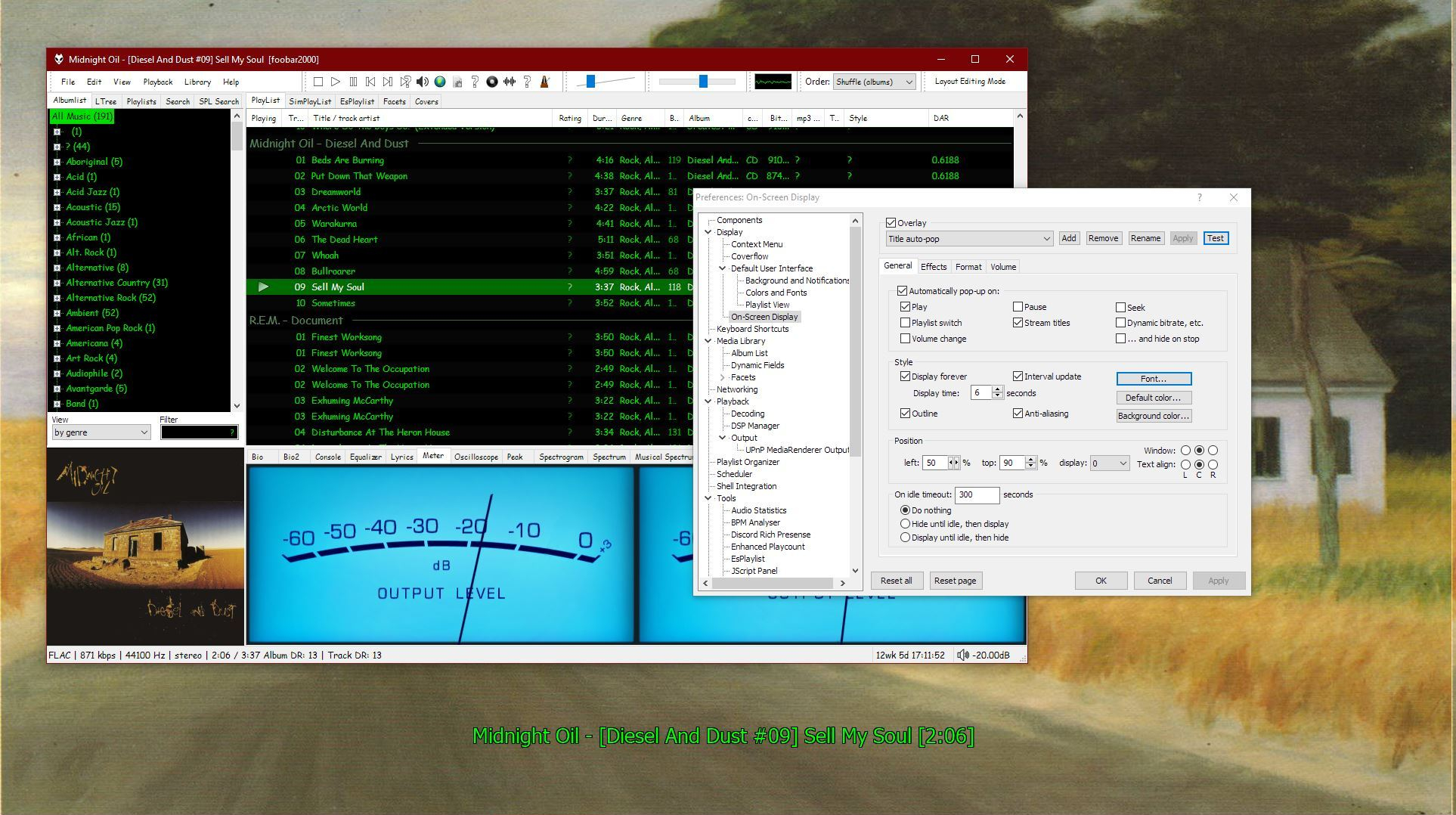
Task: Enable the Pause pop-up checkbox
Action: (x=1018, y=307)
